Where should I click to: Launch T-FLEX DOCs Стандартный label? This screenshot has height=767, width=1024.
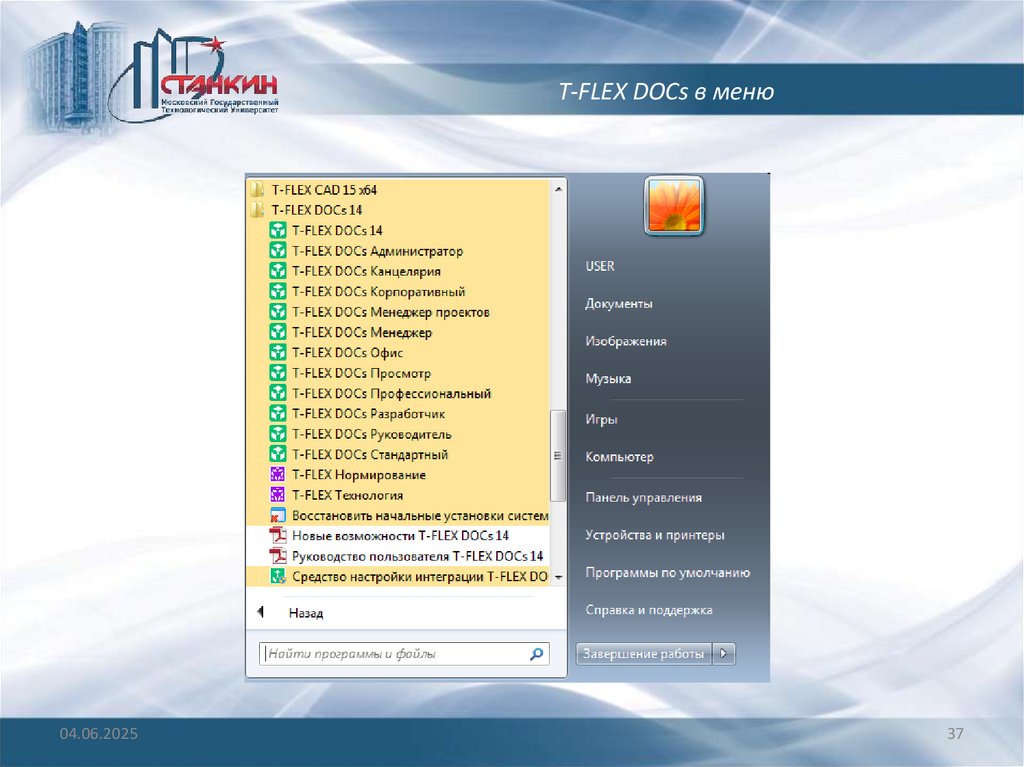pyautogui.click(x=370, y=454)
